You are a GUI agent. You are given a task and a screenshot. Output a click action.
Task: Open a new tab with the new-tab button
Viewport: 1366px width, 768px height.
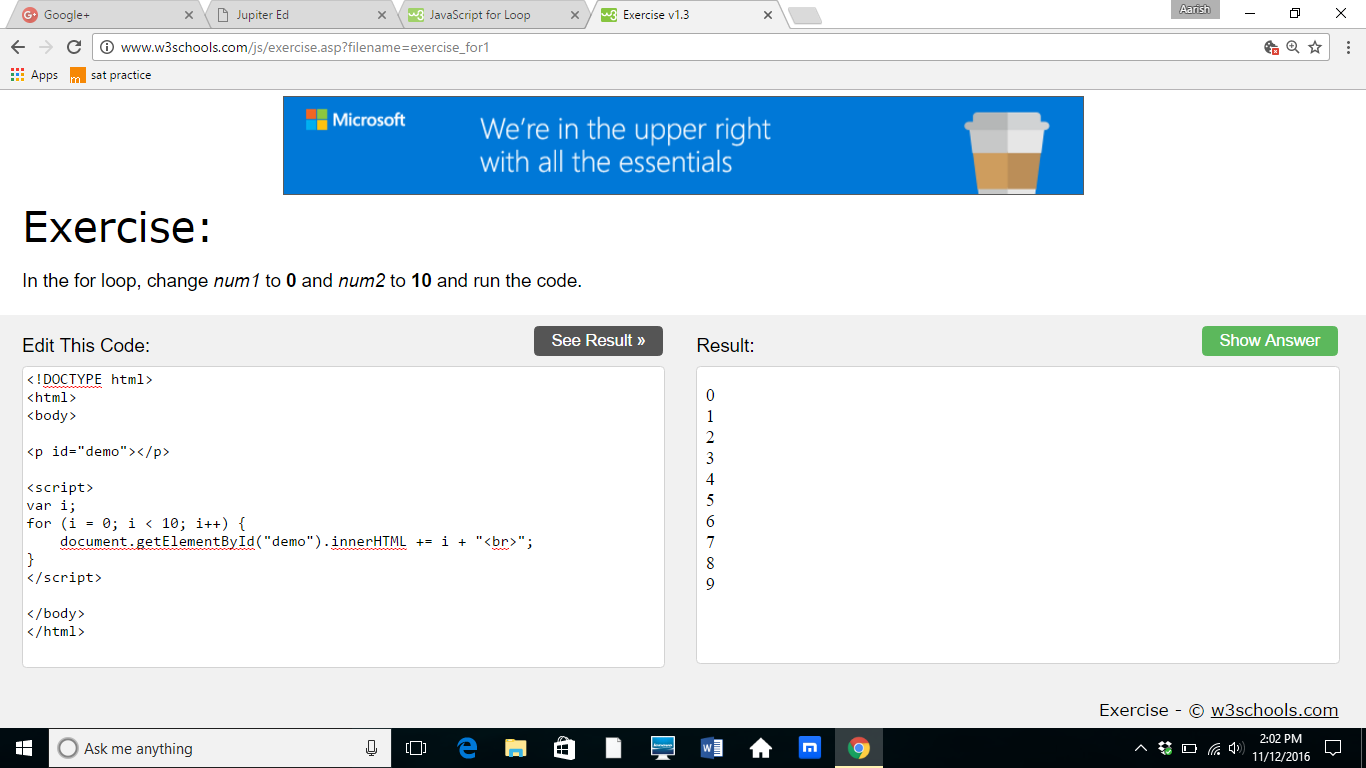point(805,16)
